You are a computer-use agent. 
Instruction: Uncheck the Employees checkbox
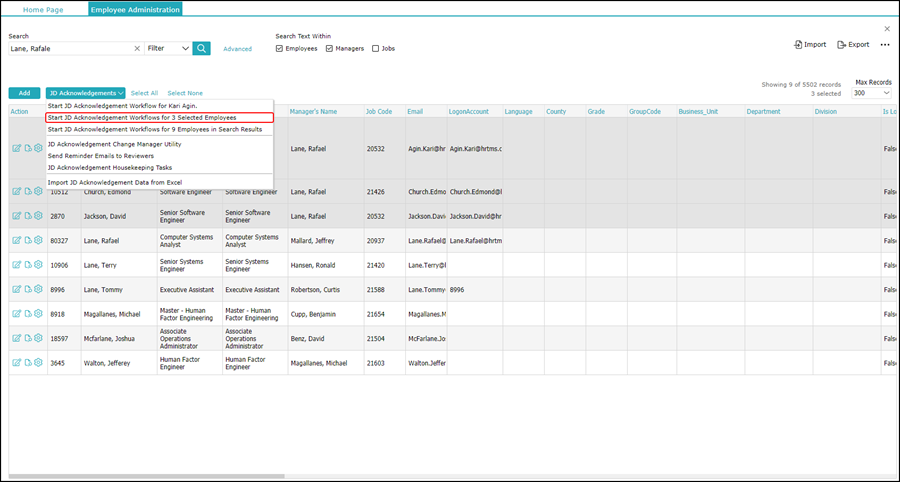coord(280,48)
